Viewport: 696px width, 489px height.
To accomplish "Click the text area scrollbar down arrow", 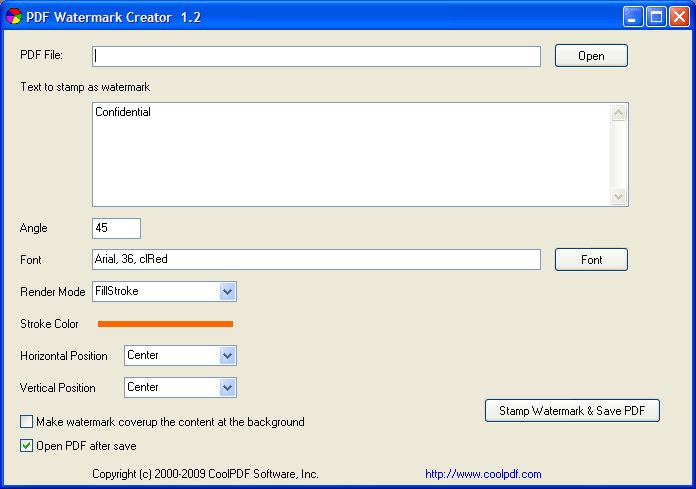I will [x=619, y=197].
